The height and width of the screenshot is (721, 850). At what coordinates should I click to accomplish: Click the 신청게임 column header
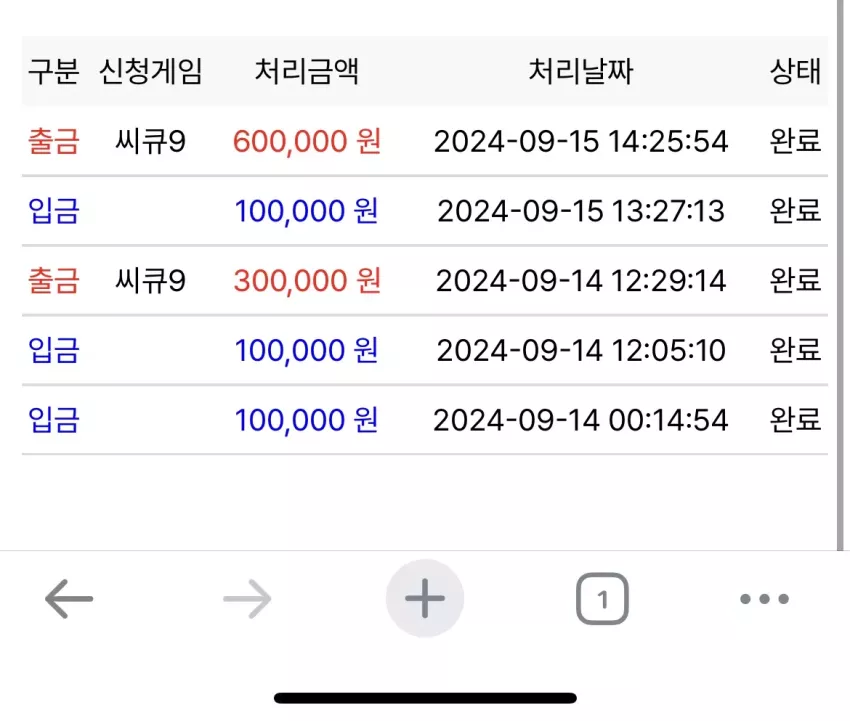pos(151,72)
